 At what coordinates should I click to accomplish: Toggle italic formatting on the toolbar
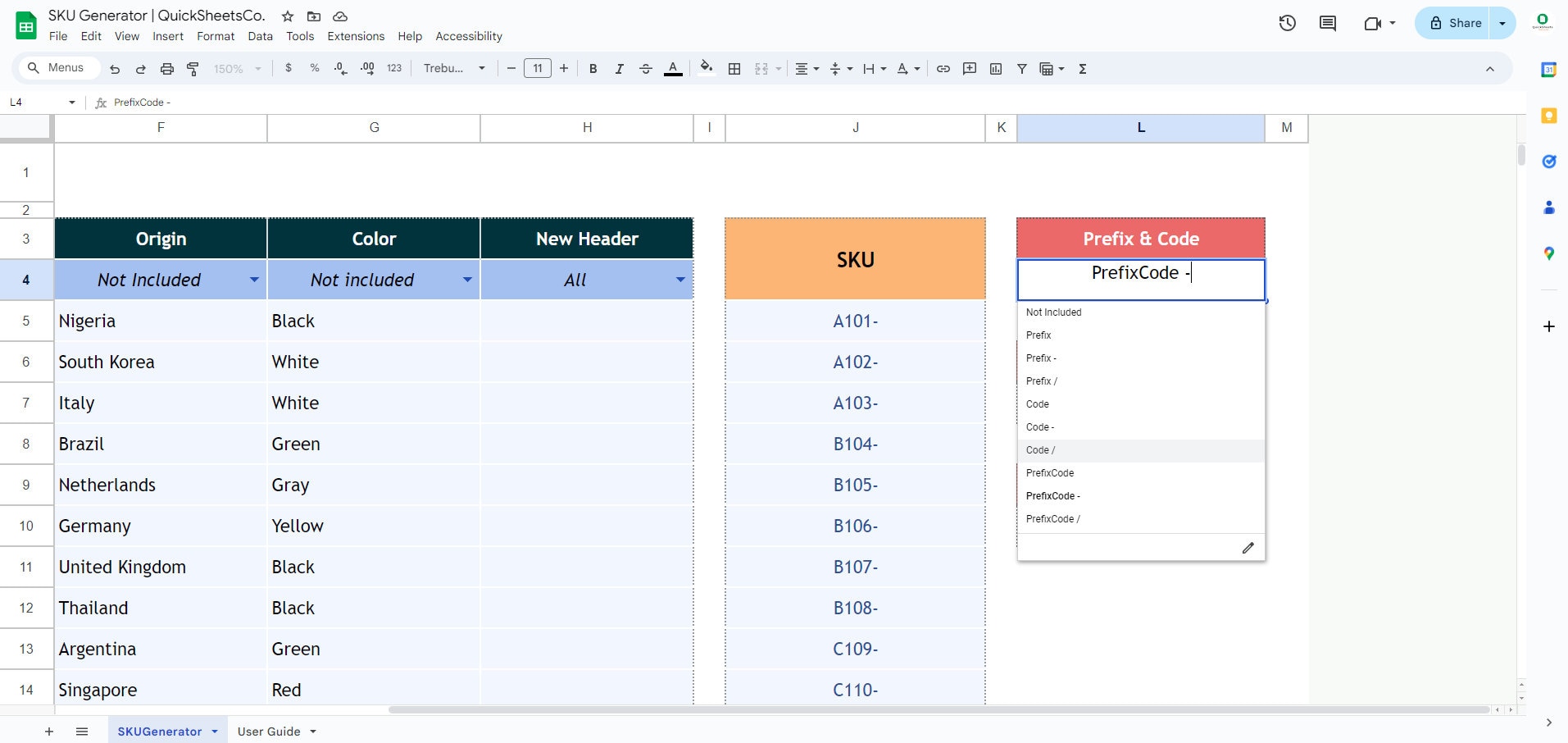(x=619, y=68)
